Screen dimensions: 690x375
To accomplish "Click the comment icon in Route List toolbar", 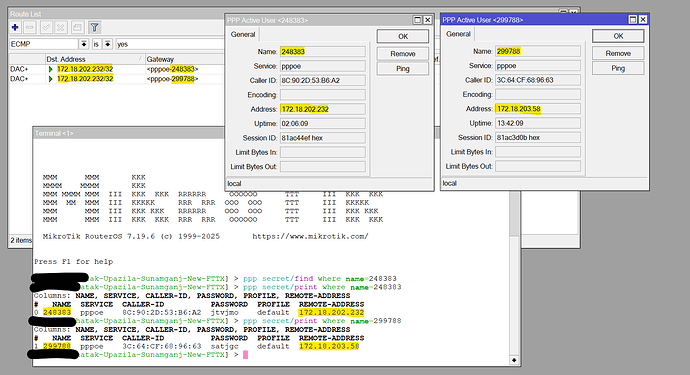I will click(x=77, y=27).
